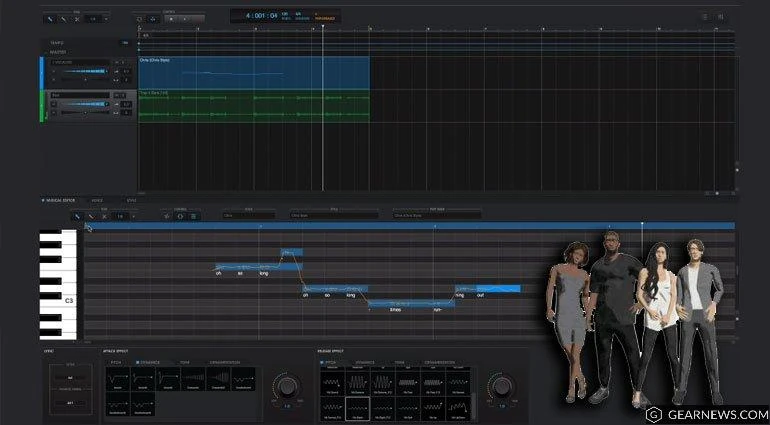Click the second control icon beside loop
This screenshot has height=425, width=770.
coord(152,19)
